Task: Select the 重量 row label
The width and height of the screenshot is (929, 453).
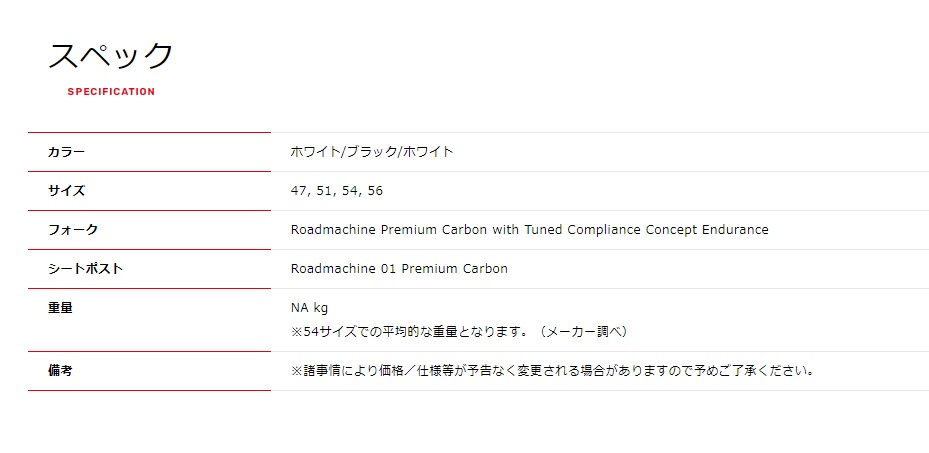Action: coord(60,308)
